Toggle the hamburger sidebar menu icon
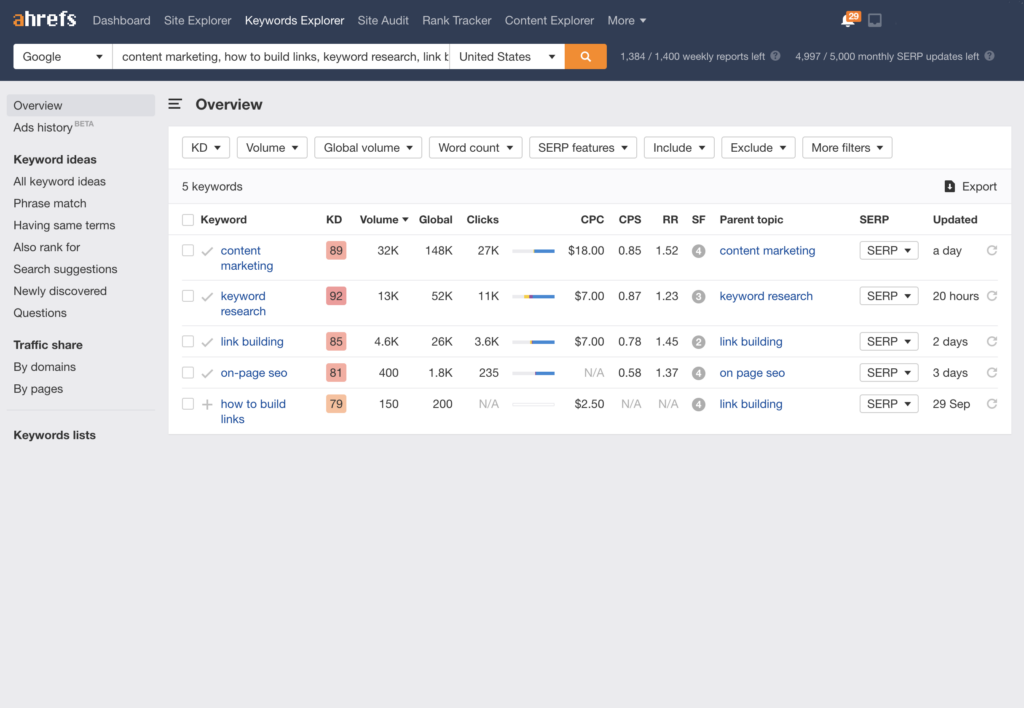This screenshot has width=1024, height=708. [x=175, y=104]
